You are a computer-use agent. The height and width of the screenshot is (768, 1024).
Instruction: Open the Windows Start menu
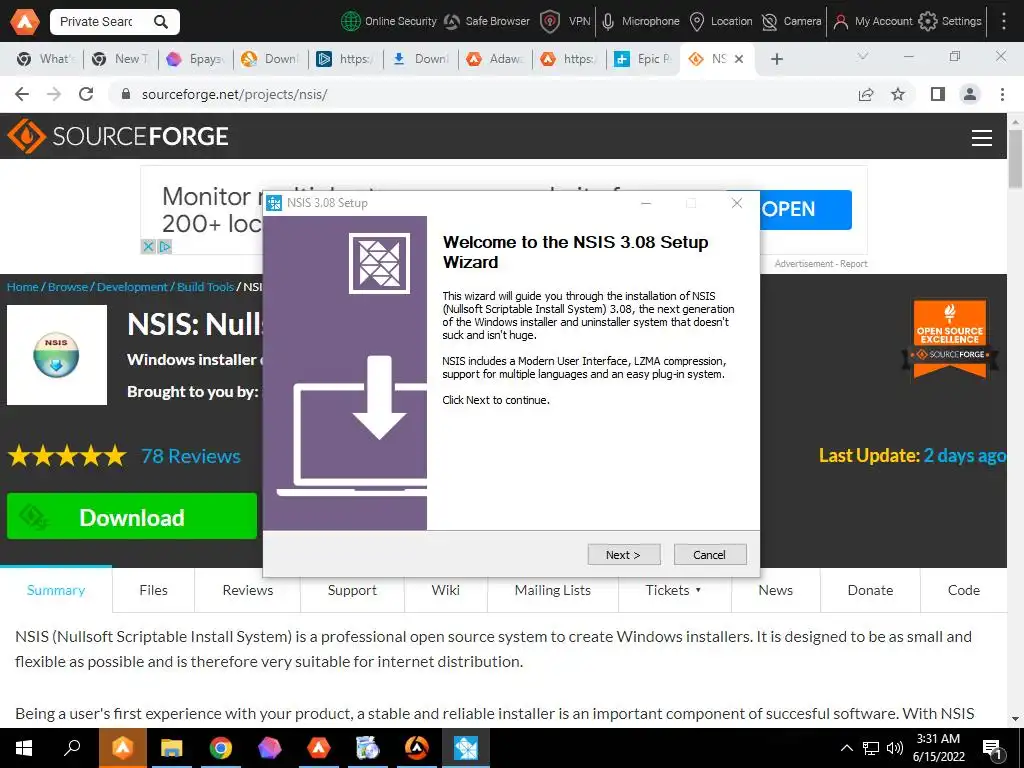pyautogui.click(x=24, y=748)
